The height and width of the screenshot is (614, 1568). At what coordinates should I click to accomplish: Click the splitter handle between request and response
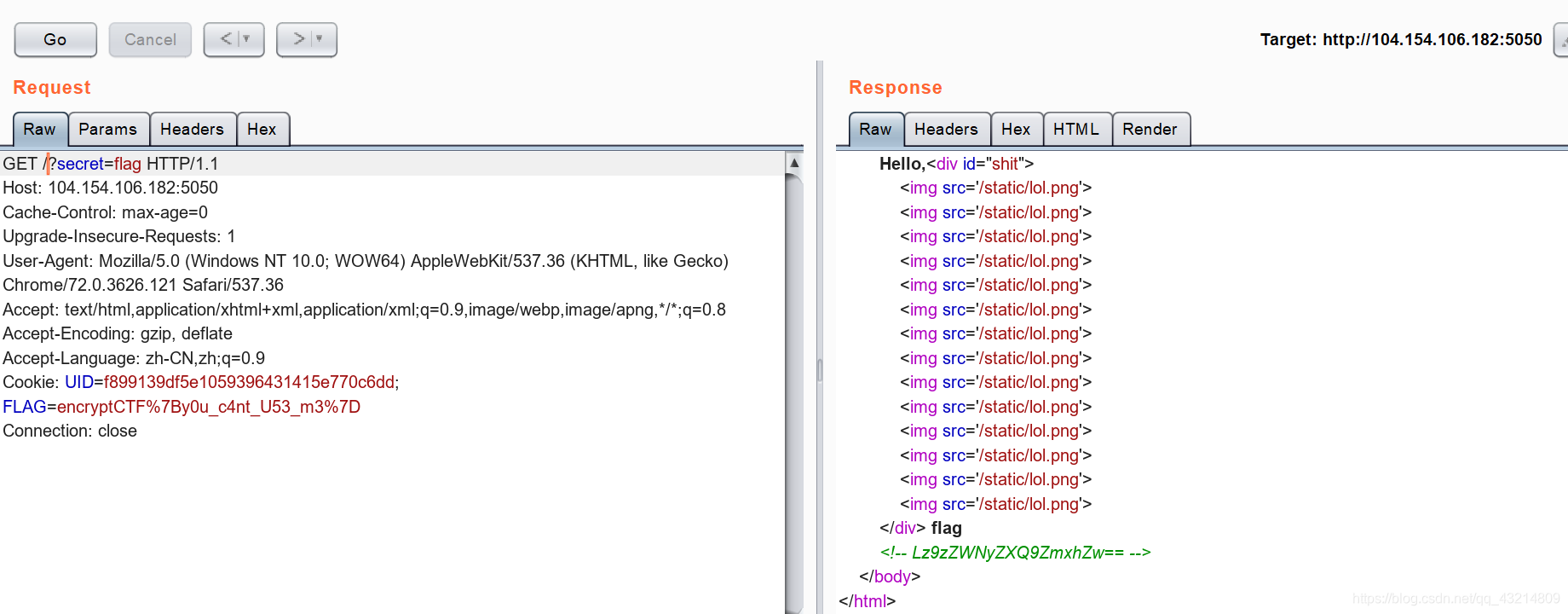[820, 369]
